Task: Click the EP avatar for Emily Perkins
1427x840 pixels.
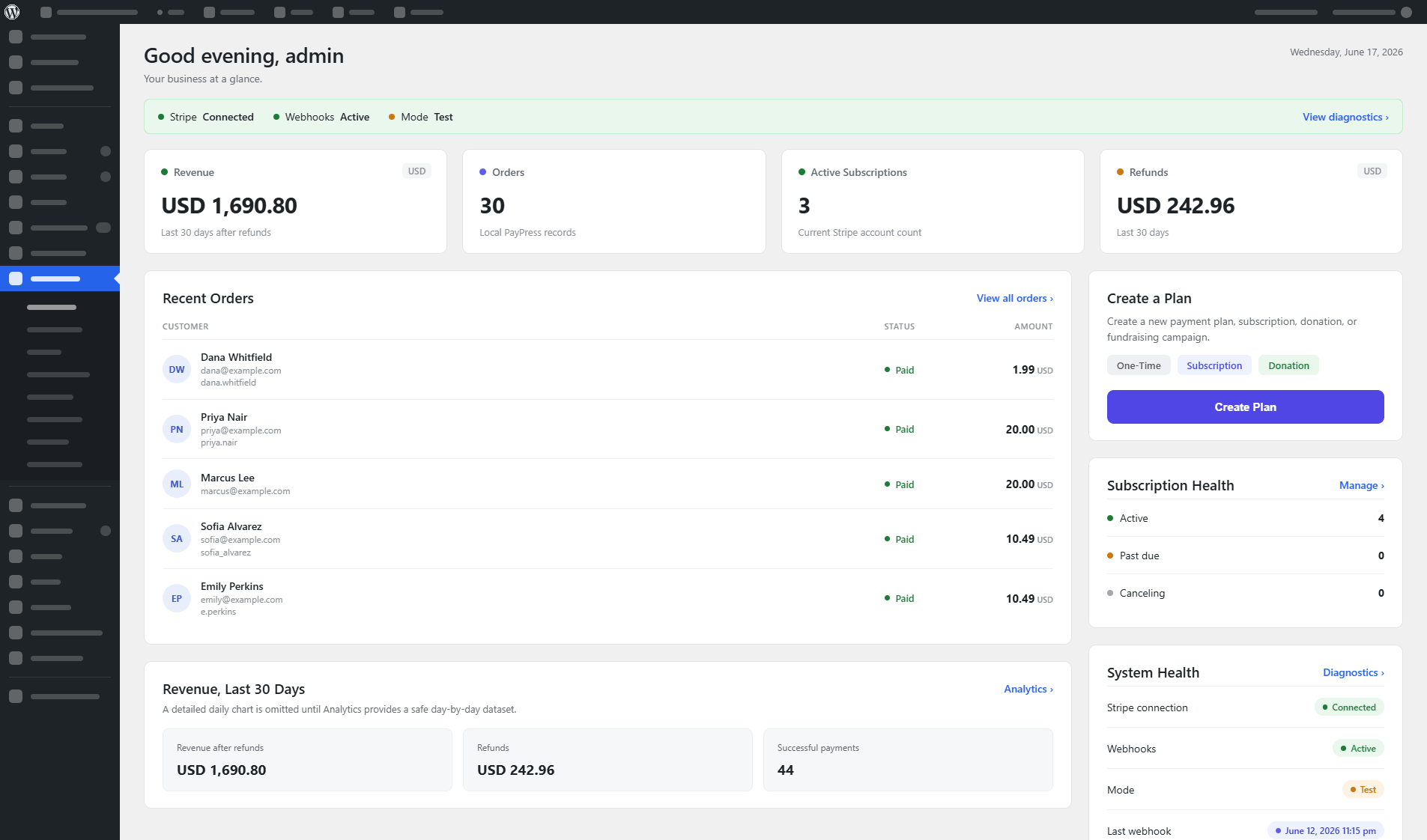Action: point(177,598)
